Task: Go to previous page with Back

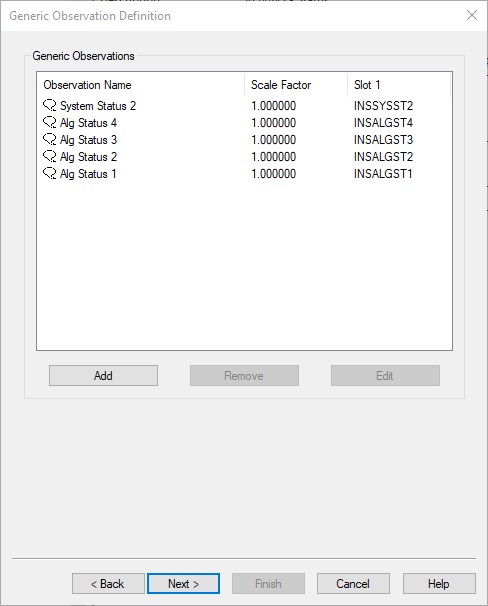Action: pos(108,584)
